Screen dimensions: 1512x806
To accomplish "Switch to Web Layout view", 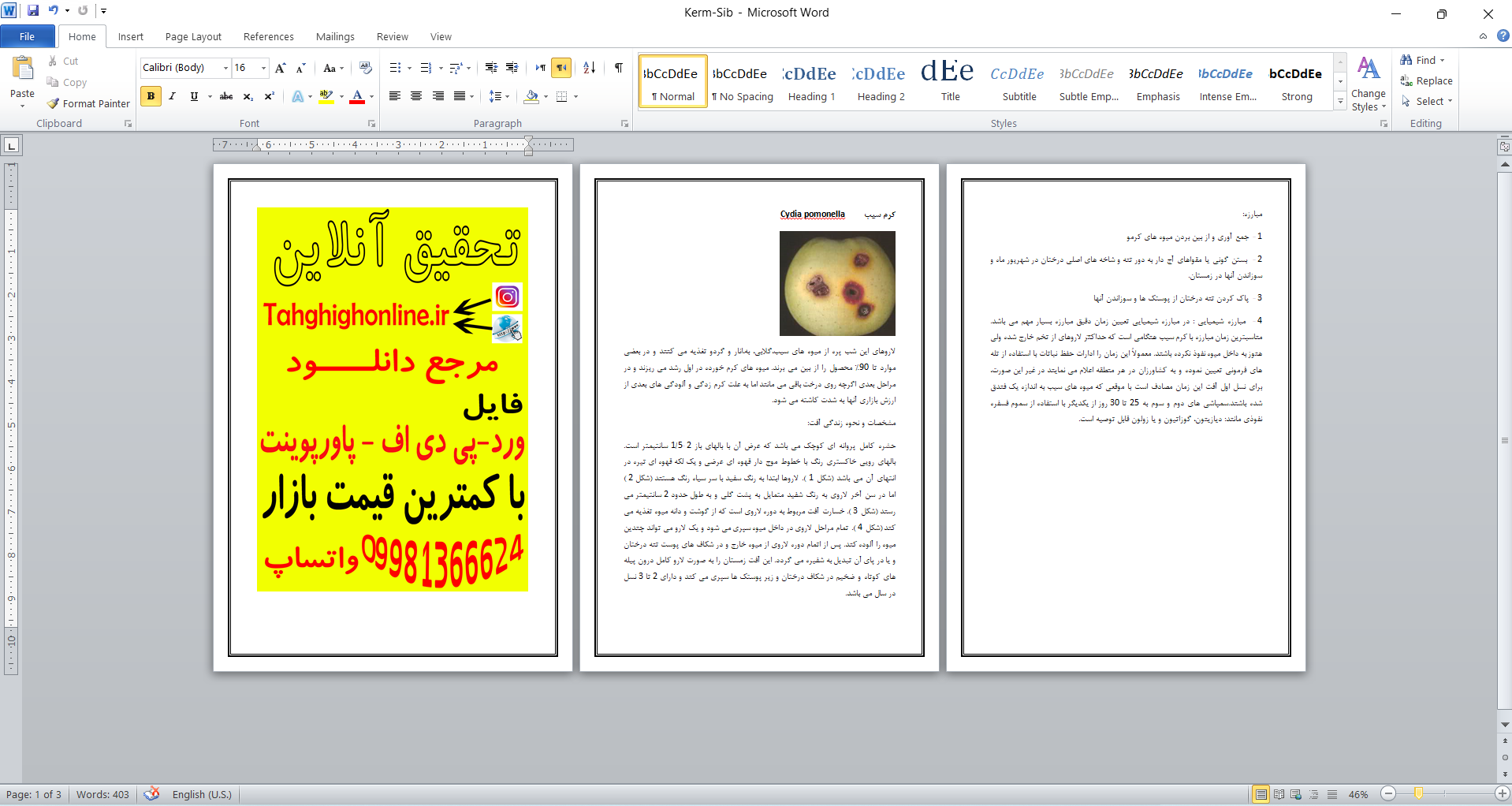I will coord(1296,794).
